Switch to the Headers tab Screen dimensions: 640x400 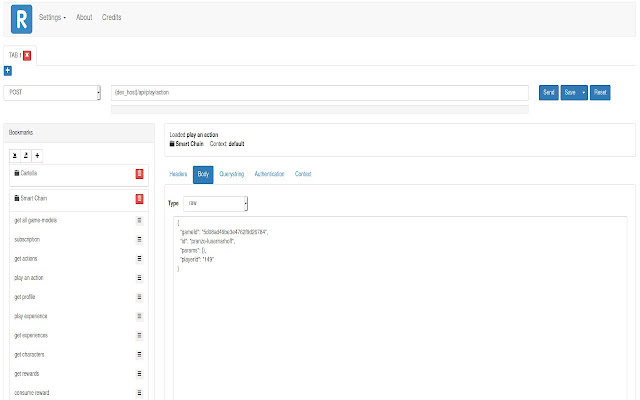(178, 174)
